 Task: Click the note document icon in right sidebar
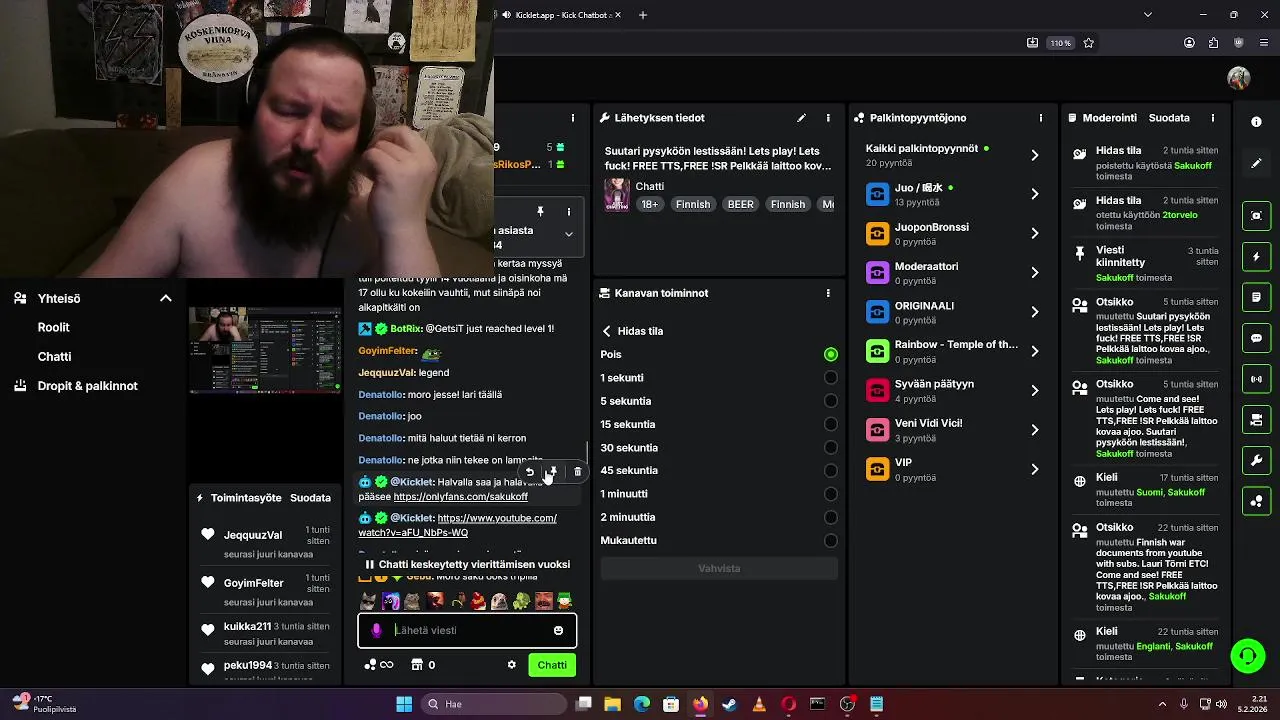pos(1257,298)
